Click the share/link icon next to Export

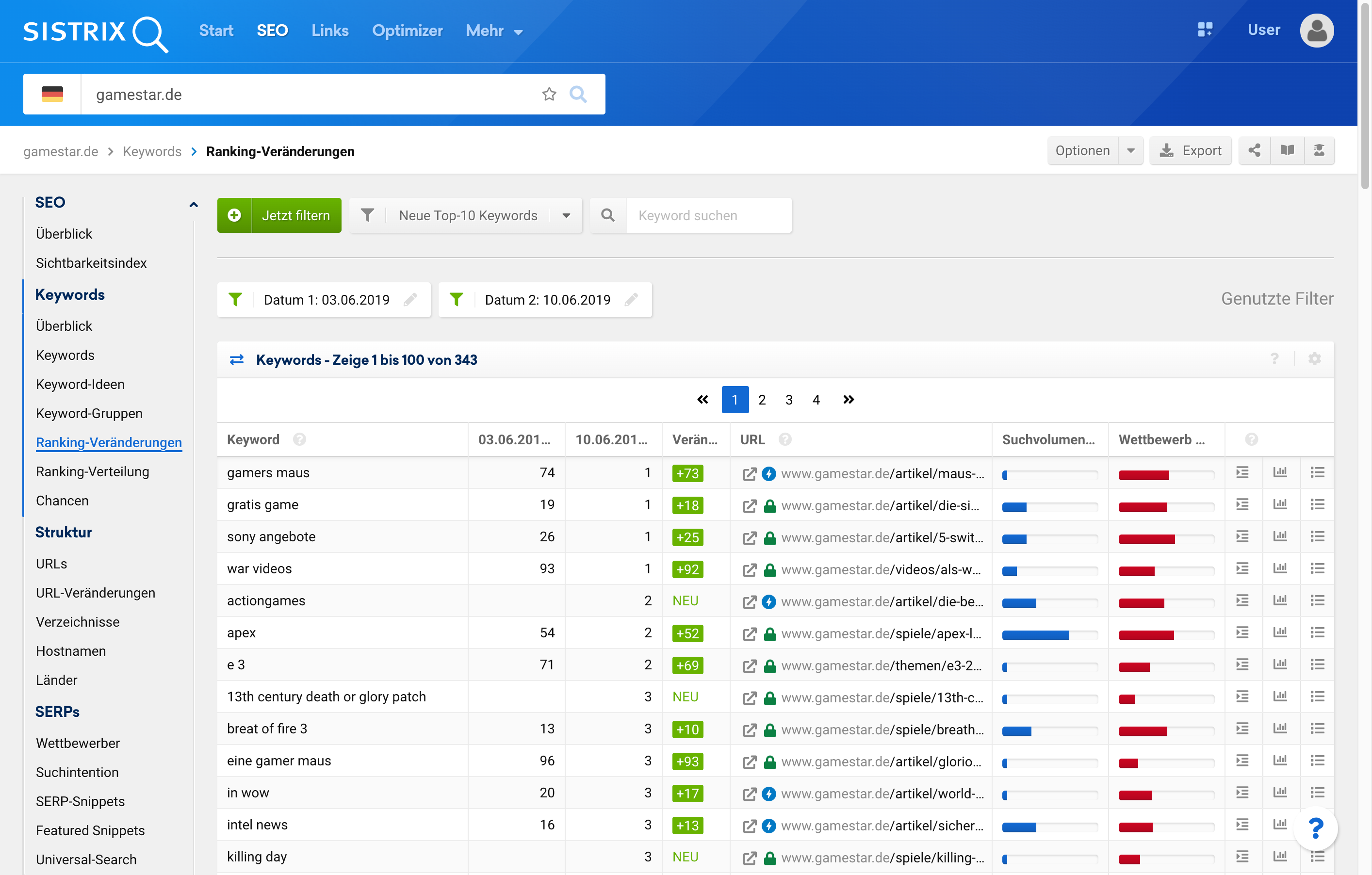point(1254,151)
